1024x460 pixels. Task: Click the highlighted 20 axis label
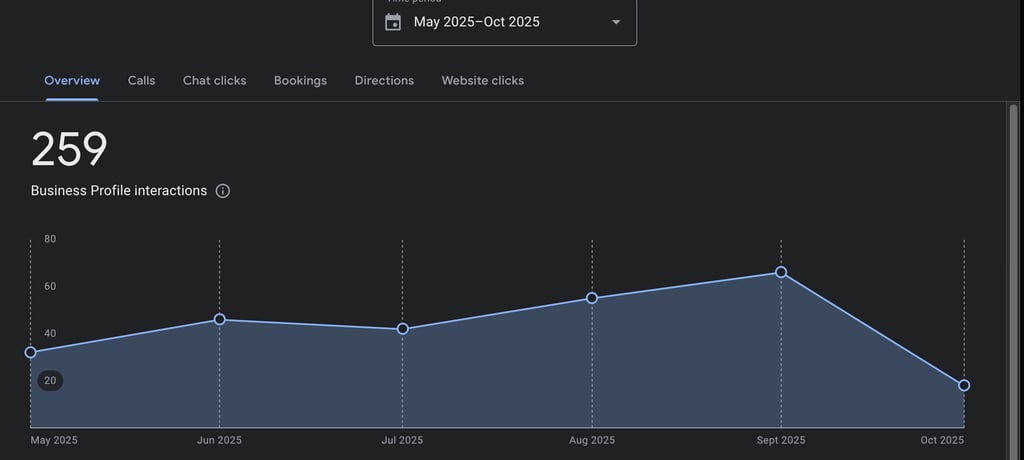pyautogui.click(x=50, y=380)
